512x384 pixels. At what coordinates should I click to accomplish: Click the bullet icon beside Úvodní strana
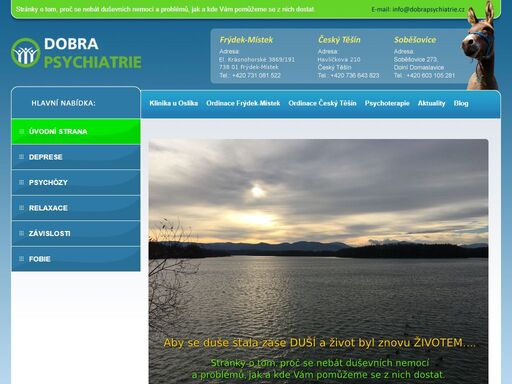[22, 131]
